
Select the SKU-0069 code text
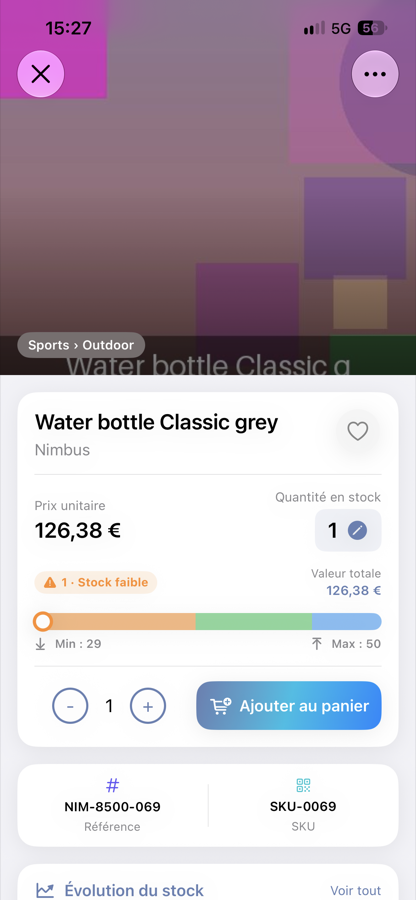[303, 807]
